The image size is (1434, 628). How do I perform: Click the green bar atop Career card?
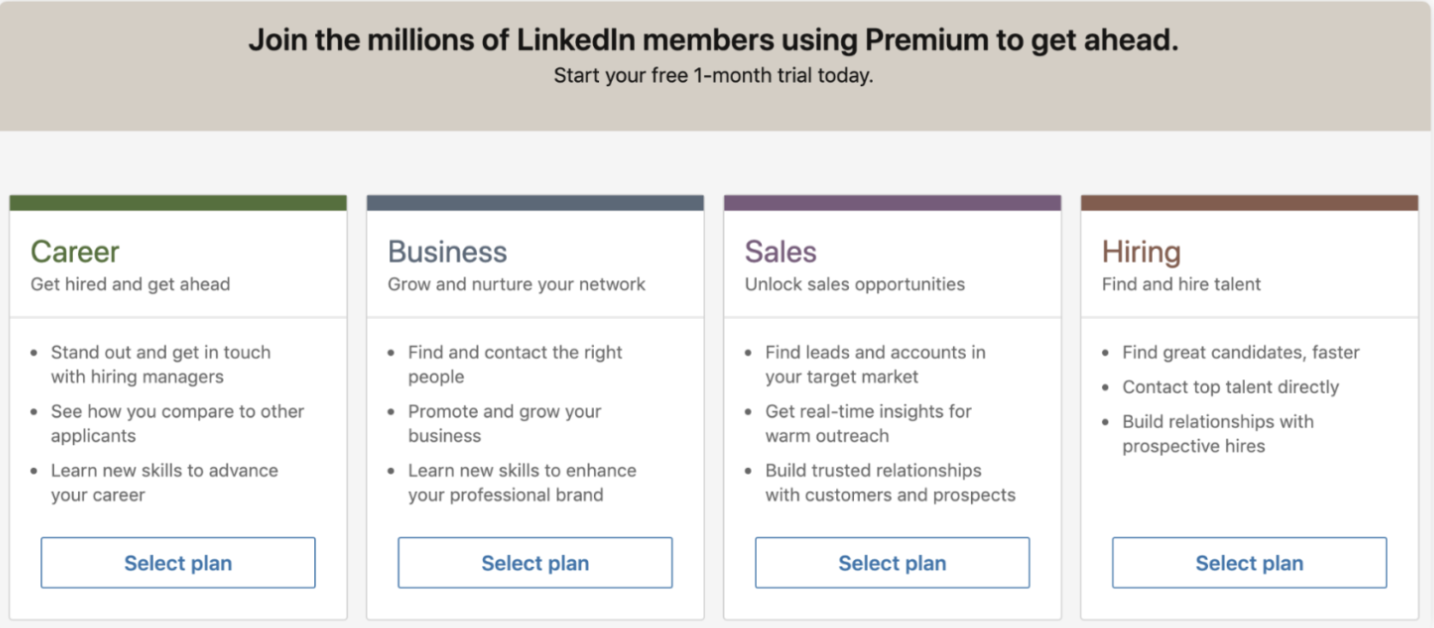click(x=178, y=203)
